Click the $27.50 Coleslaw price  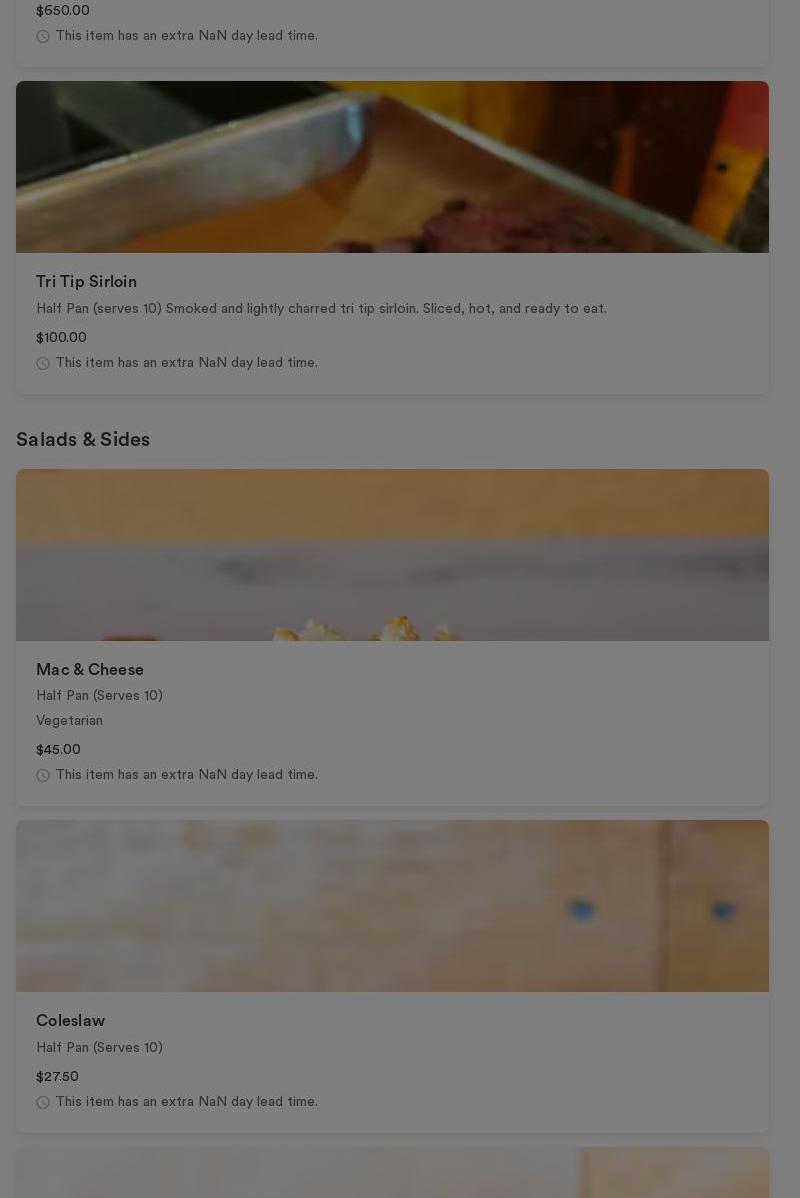click(x=57, y=1077)
